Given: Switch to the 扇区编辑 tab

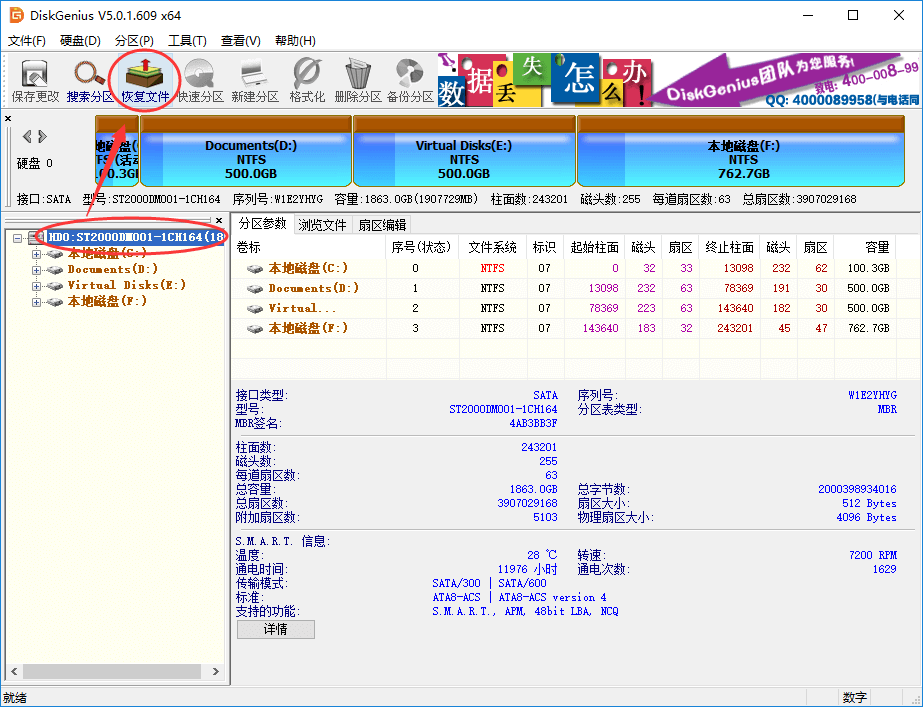Looking at the screenshot, I should [382, 225].
